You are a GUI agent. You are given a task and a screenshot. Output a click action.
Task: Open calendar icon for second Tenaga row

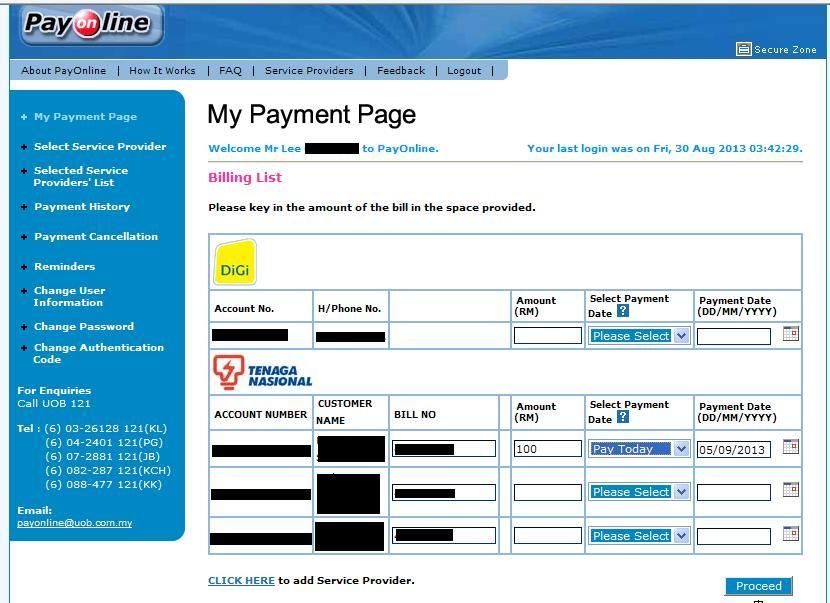pyautogui.click(x=790, y=490)
